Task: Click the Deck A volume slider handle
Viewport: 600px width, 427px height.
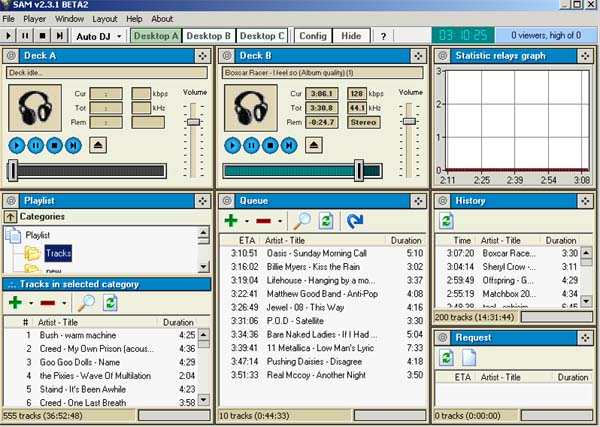Action: tap(193, 122)
